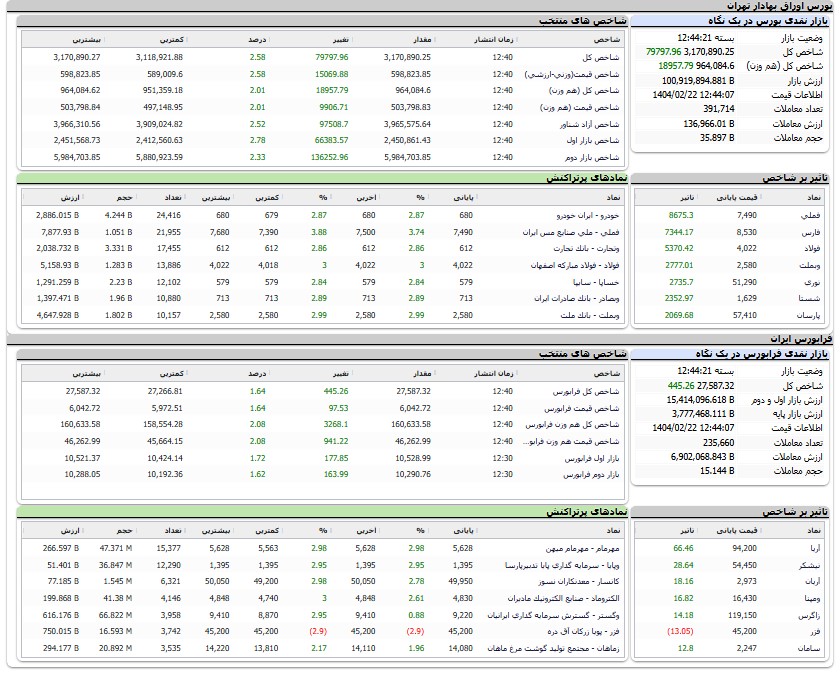Open symbol وتجارت - بانک تجارت

click(x=586, y=249)
